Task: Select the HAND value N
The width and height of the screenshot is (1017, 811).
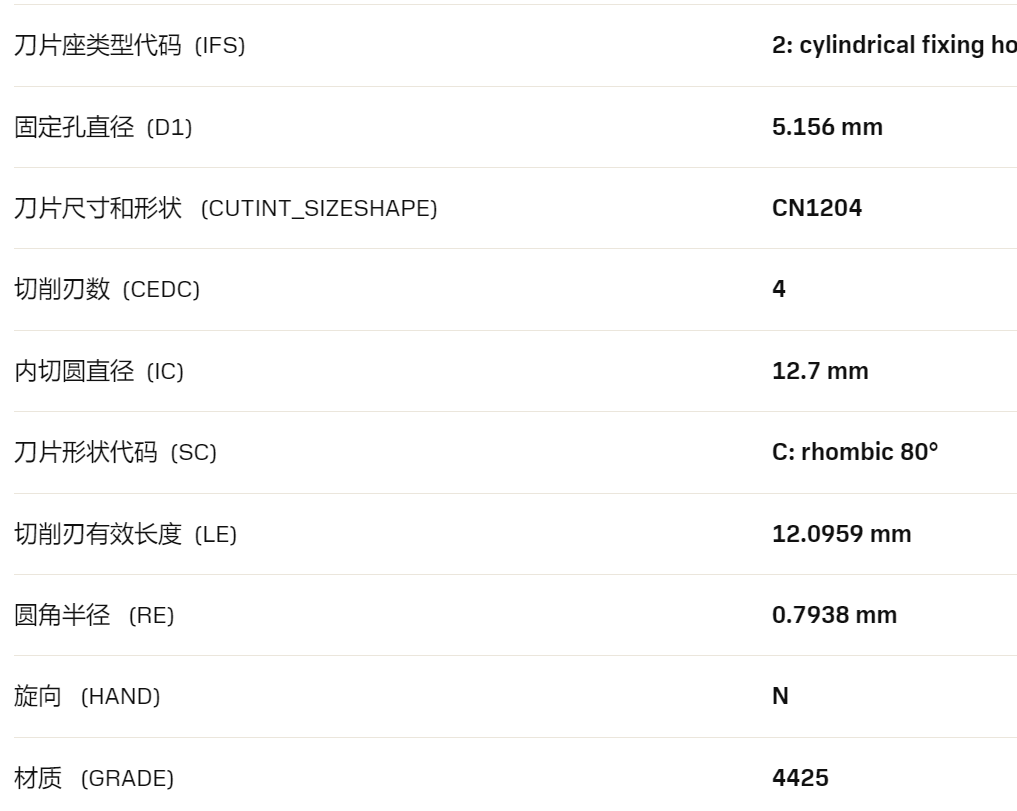Action: 780,696
